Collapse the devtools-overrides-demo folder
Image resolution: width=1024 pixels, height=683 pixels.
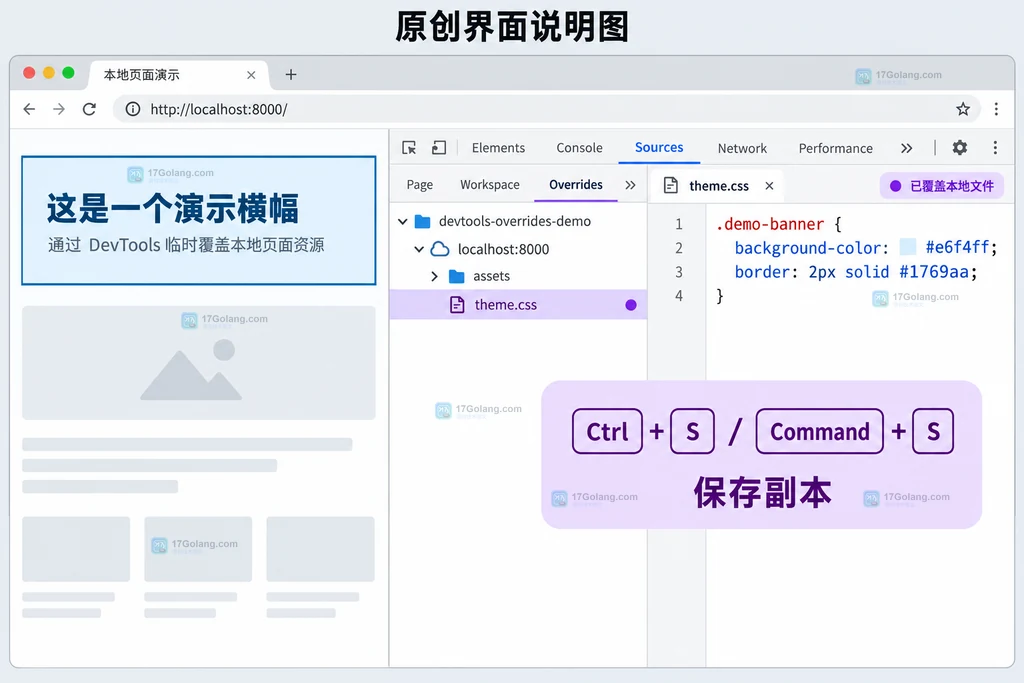[x=403, y=221]
